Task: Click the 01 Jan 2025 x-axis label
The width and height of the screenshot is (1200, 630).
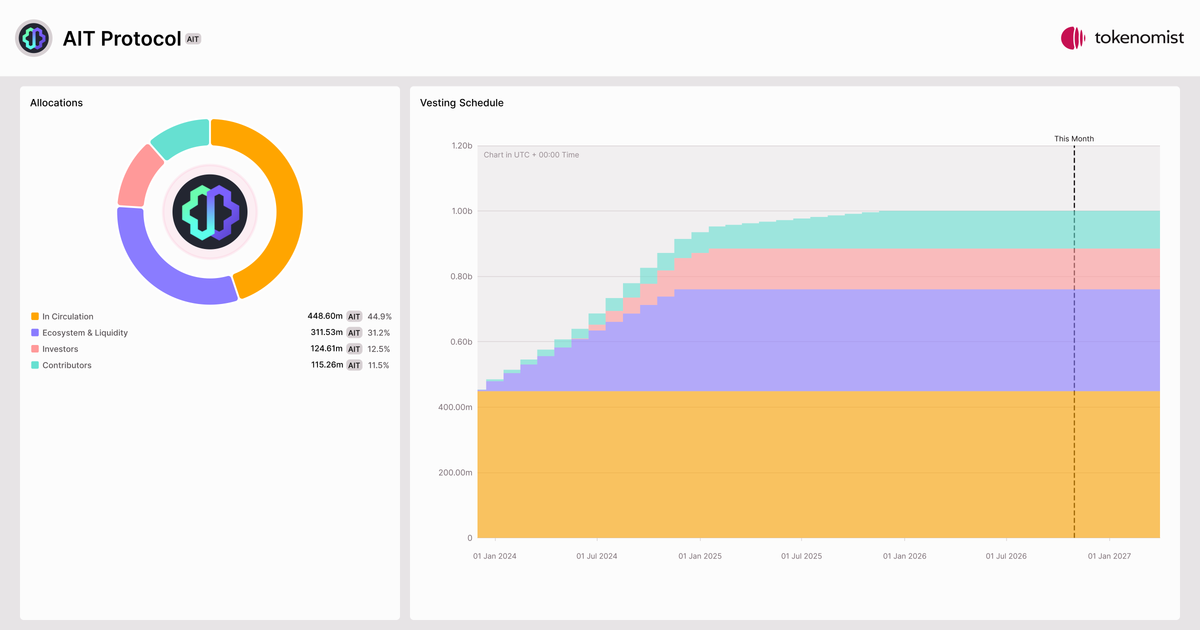Action: (x=699, y=556)
